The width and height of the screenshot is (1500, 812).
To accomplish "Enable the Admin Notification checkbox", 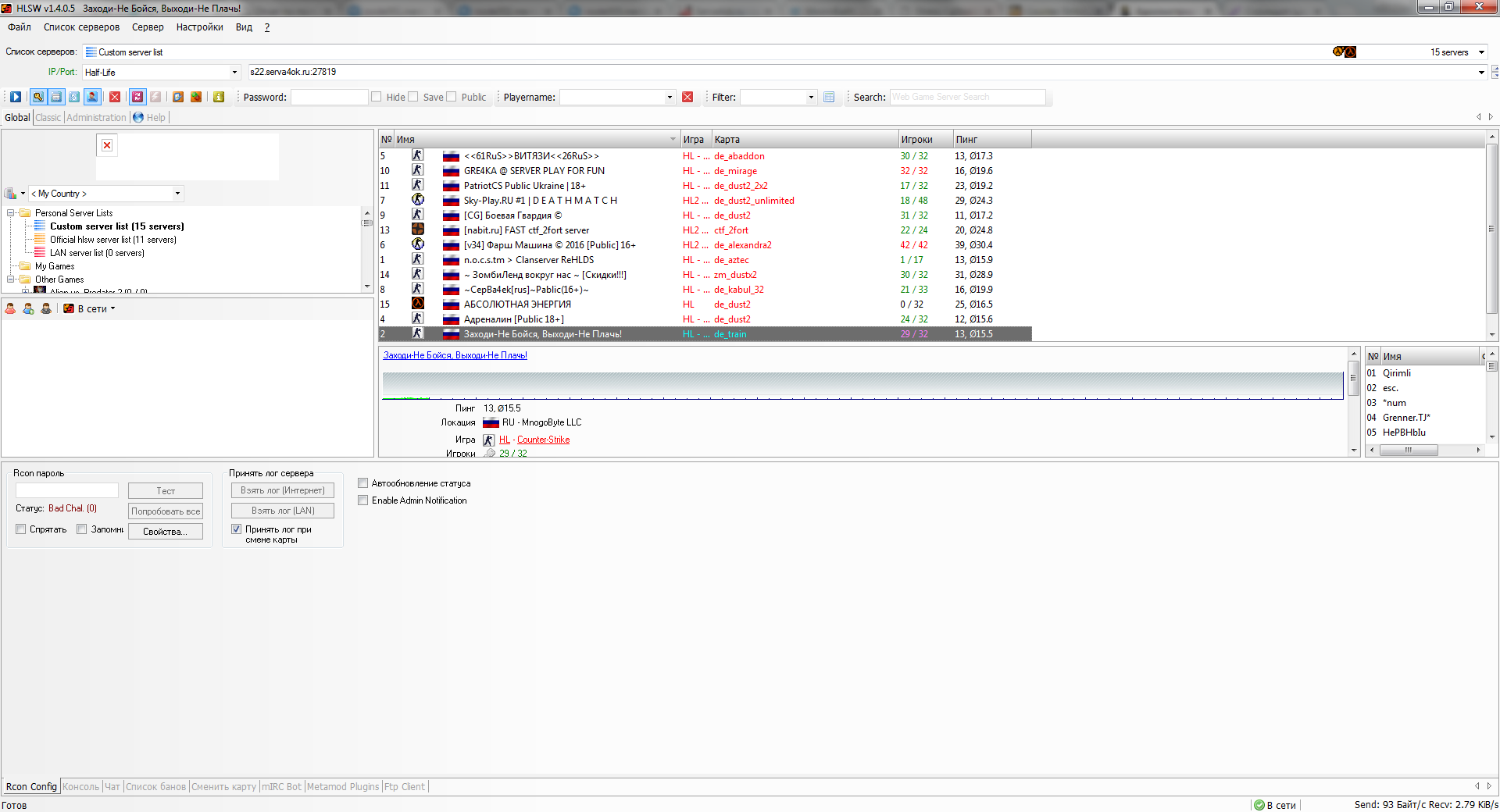I will click(363, 500).
